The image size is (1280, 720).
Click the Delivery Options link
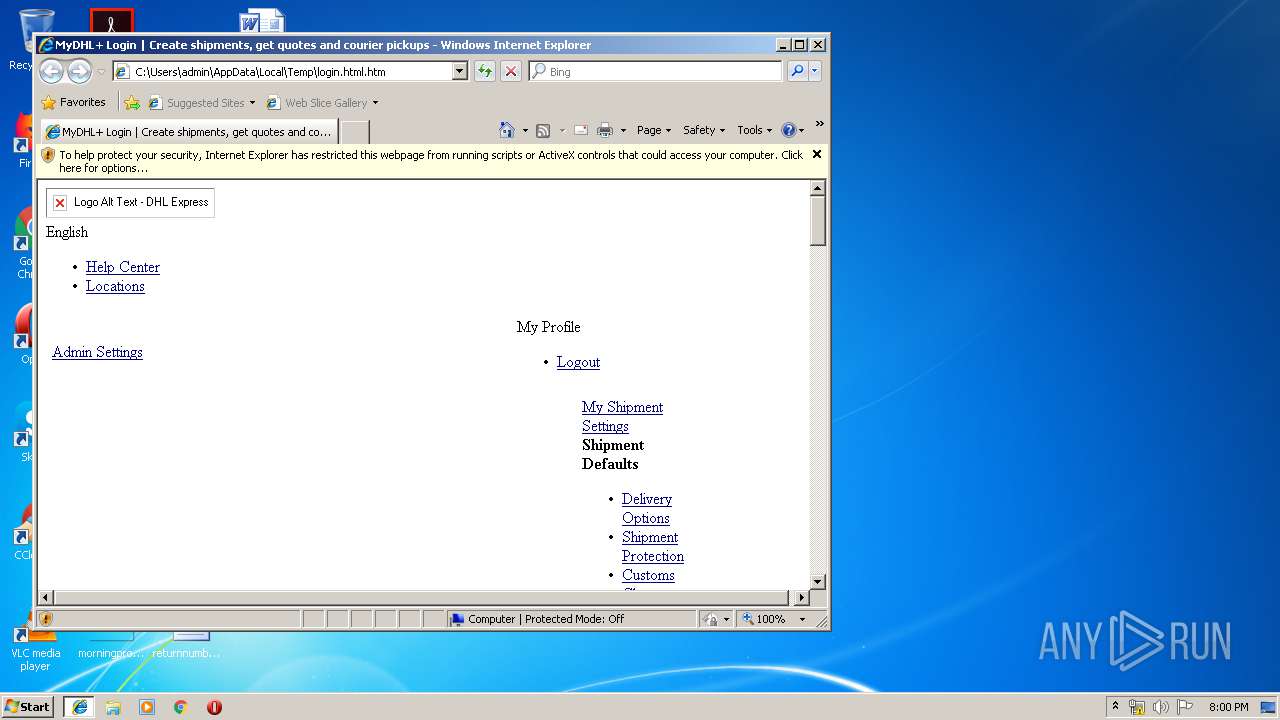pos(647,508)
